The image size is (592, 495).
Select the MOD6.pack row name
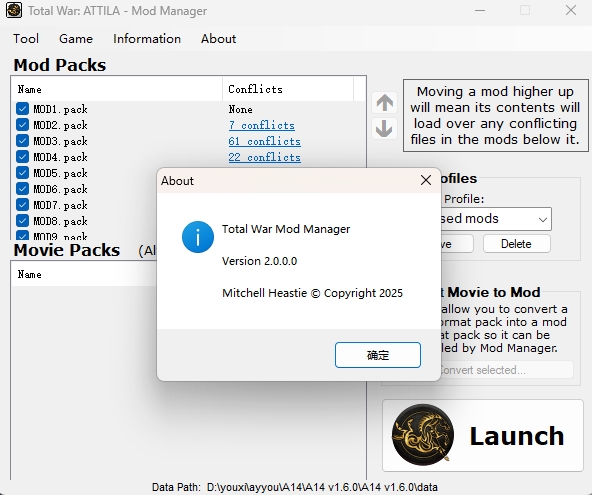click(60, 189)
